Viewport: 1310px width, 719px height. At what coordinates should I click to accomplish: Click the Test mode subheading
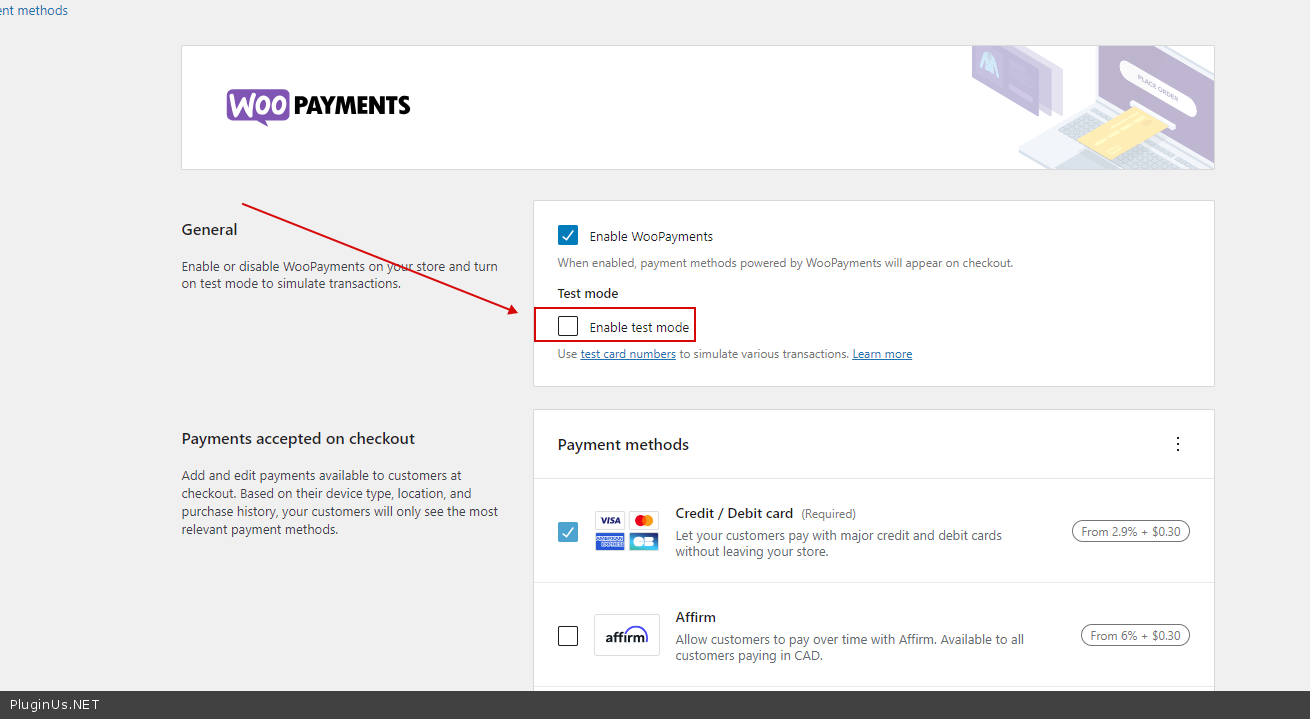click(x=588, y=294)
